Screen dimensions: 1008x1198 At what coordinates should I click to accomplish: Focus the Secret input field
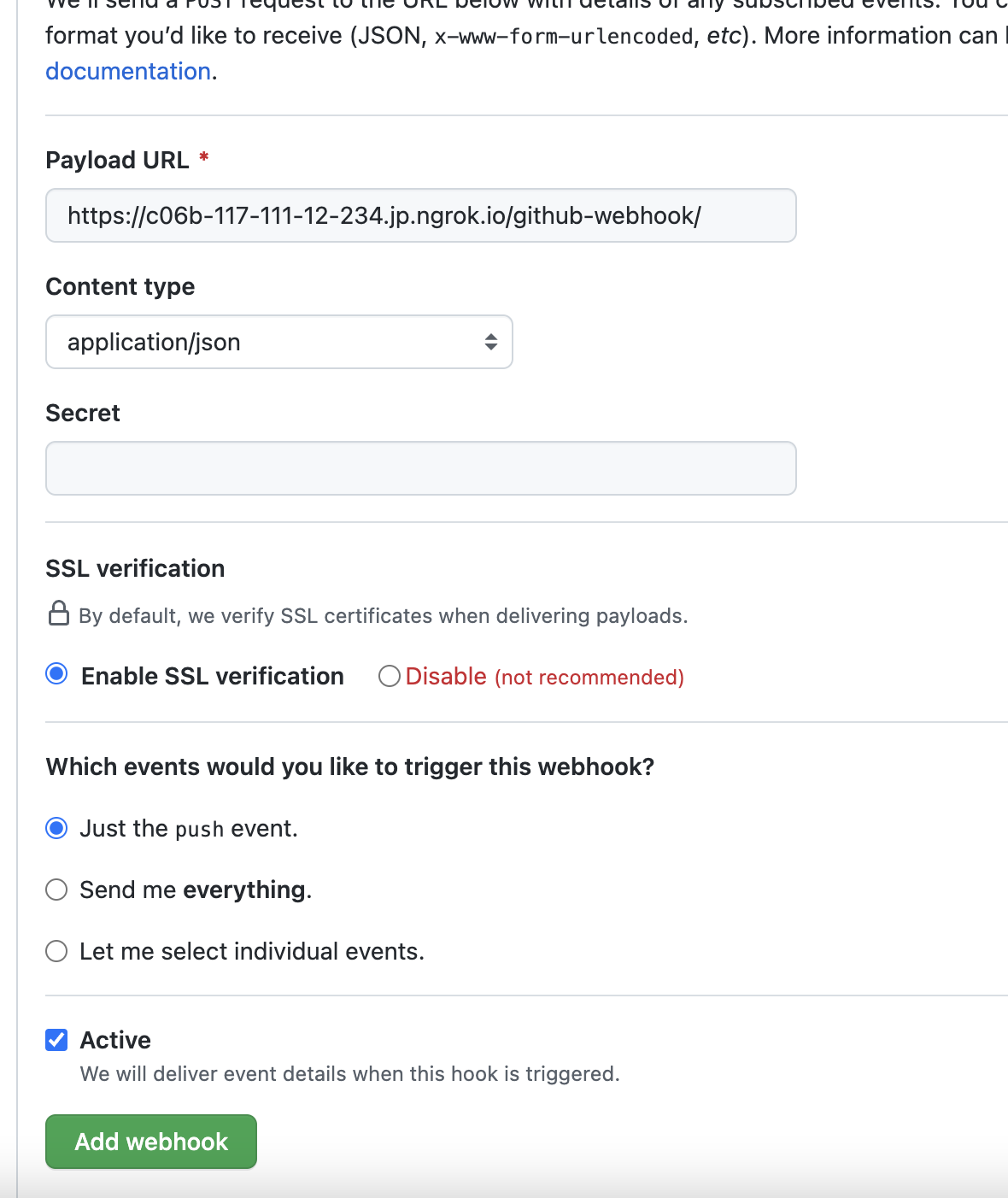[x=421, y=468]
